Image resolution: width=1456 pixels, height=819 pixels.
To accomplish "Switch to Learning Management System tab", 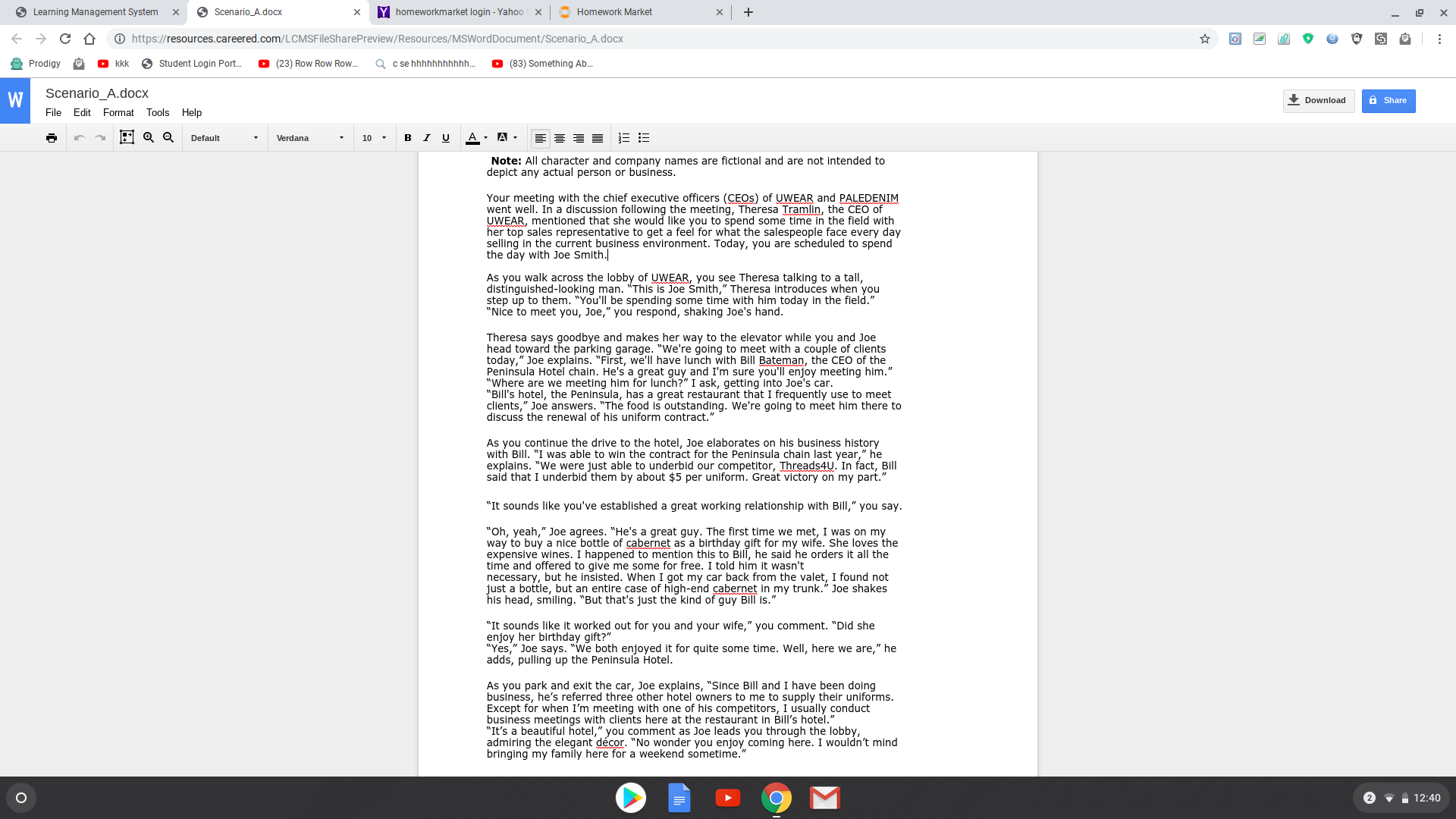I will (96, 12).
